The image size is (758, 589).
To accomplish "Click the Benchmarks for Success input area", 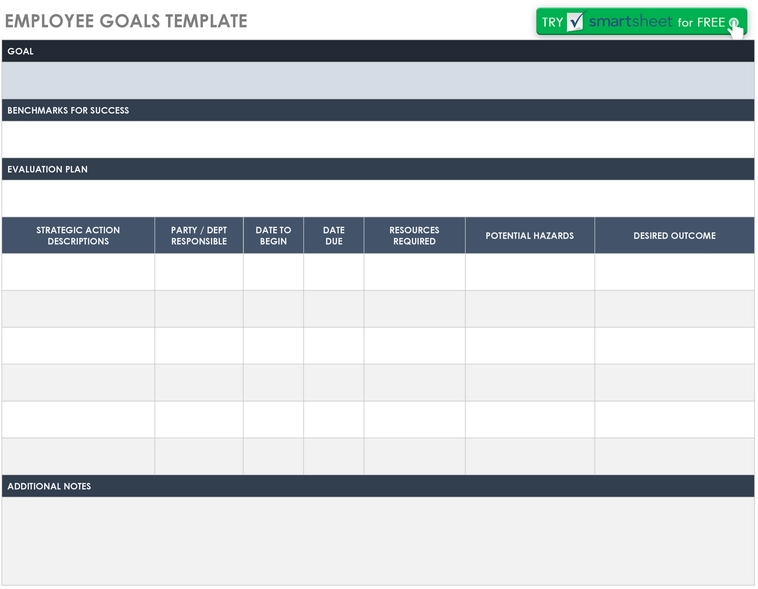I will pos(378,139).
